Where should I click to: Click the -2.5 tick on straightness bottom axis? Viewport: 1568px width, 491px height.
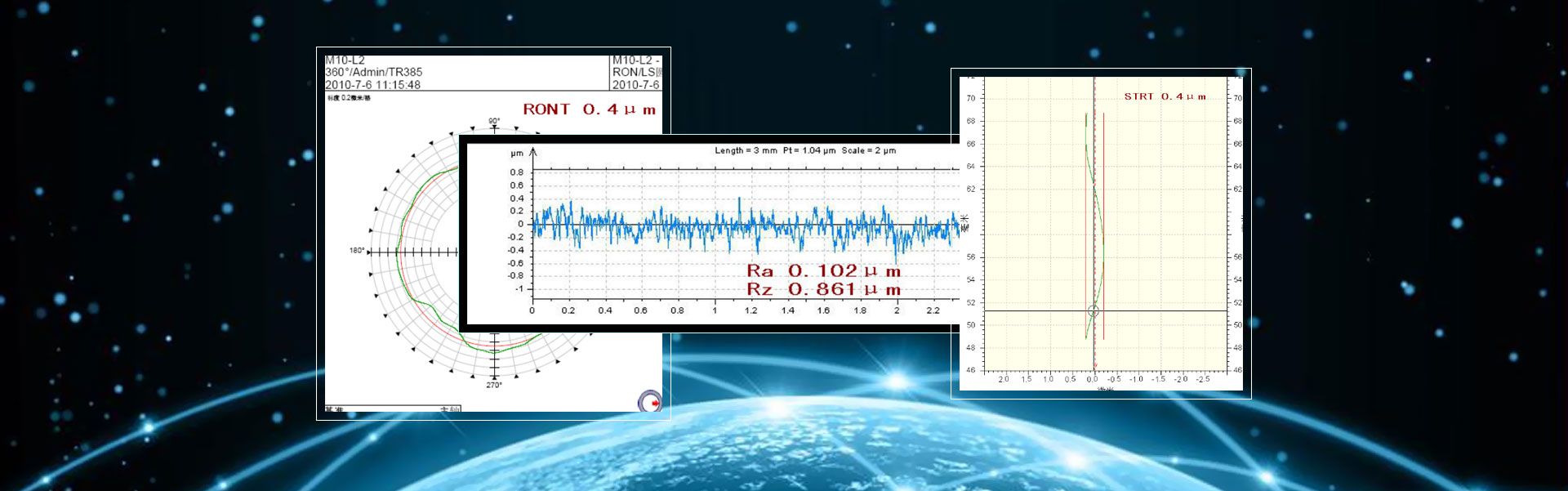(1203, 379)
